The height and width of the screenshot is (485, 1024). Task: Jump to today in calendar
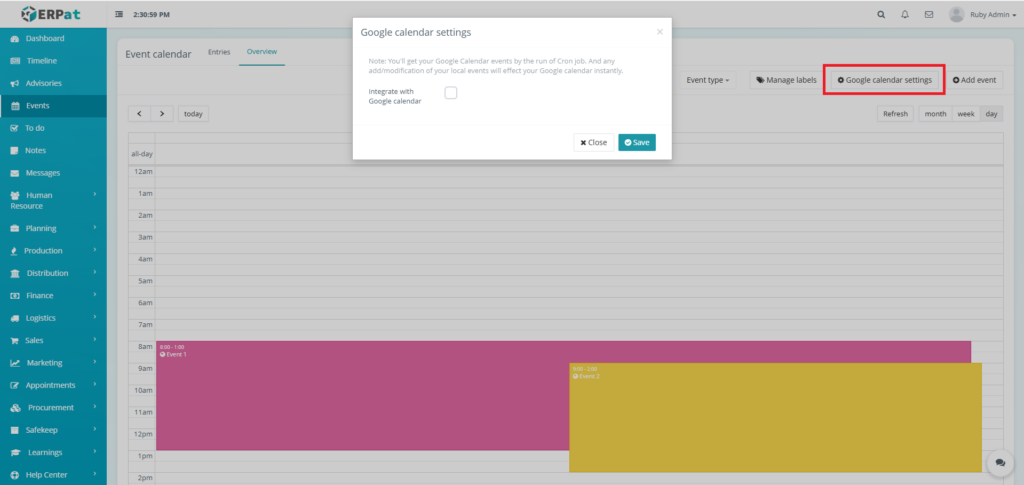click(x=193, y=114)
